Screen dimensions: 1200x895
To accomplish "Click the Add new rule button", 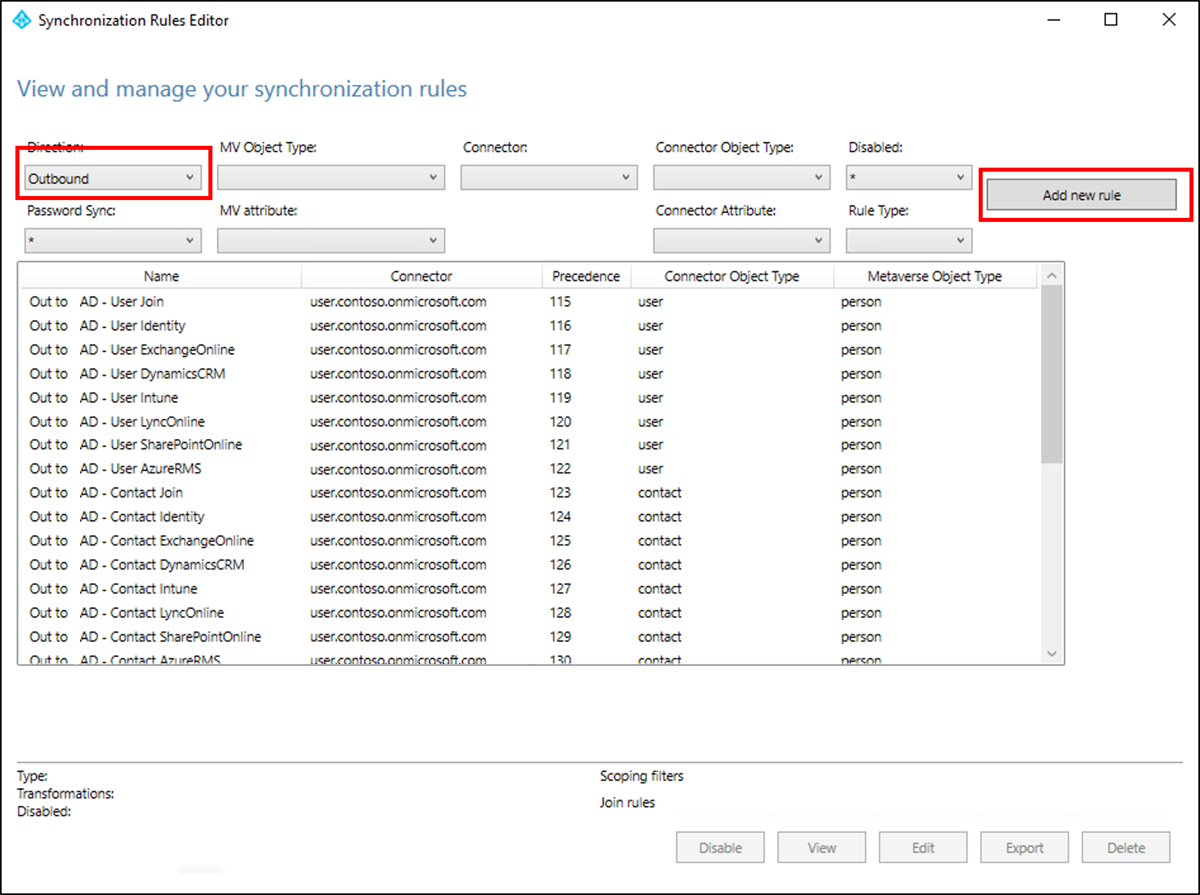I will [x=1080, y=195].
